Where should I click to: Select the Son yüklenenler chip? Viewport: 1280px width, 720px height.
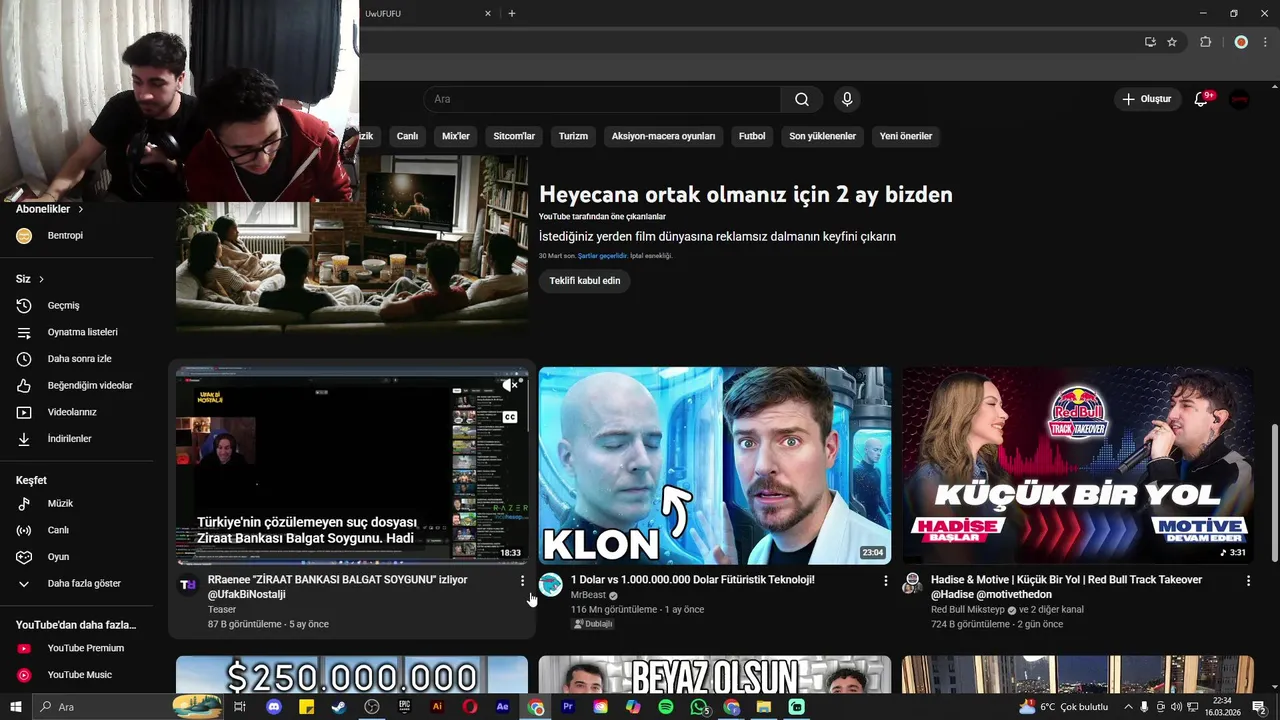coord(823,136)
